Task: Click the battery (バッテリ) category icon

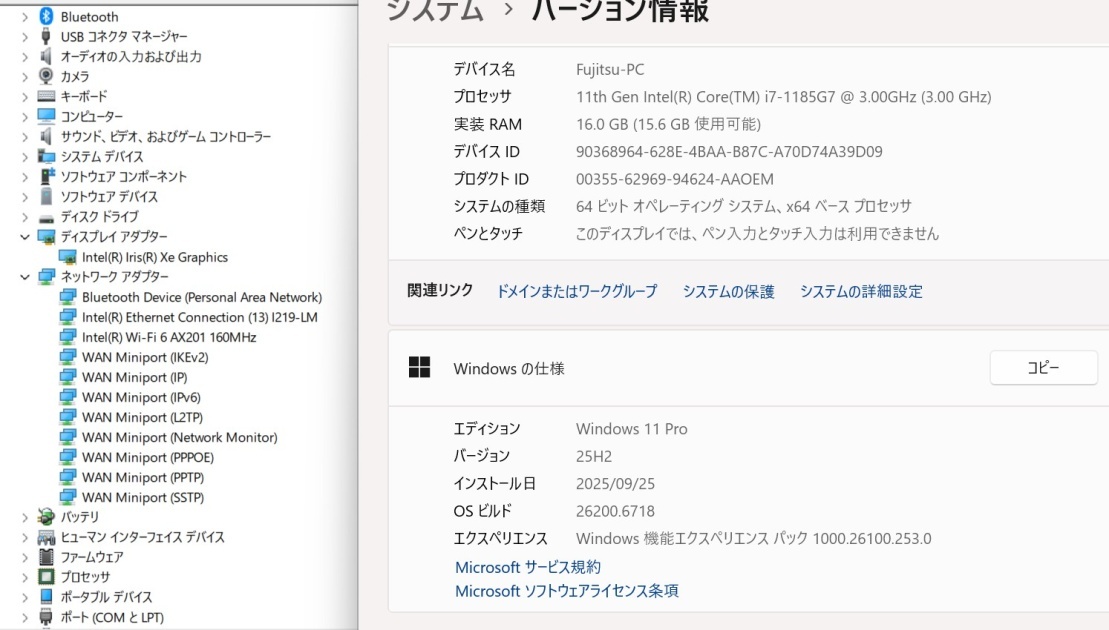Action: (x=46, y=517)
